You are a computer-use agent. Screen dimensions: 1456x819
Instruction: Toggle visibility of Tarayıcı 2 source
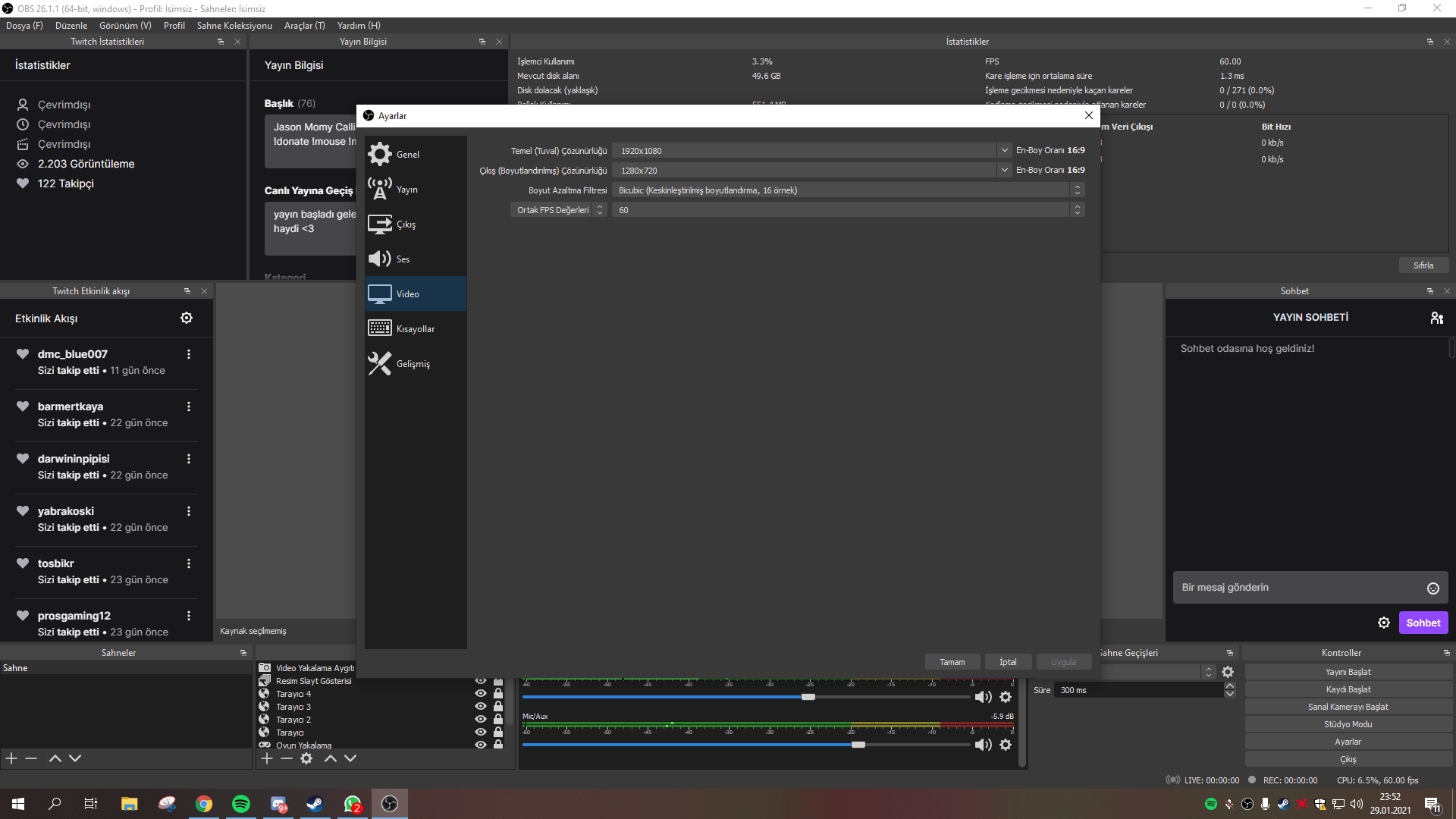pyautogui.click(x=481, y=719)
